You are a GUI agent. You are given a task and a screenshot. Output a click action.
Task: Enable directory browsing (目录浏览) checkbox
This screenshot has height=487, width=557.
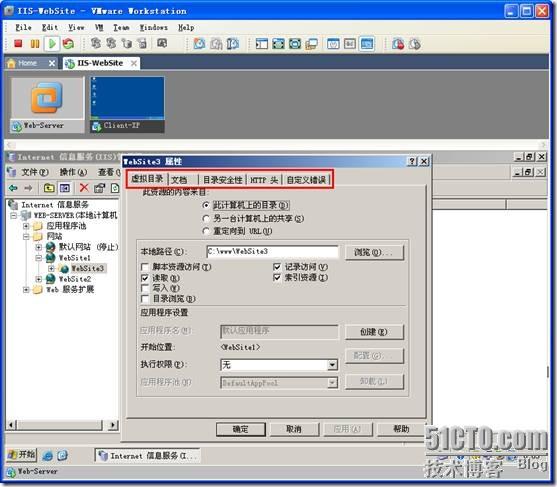pyautogui.click(x=145, y=299)
